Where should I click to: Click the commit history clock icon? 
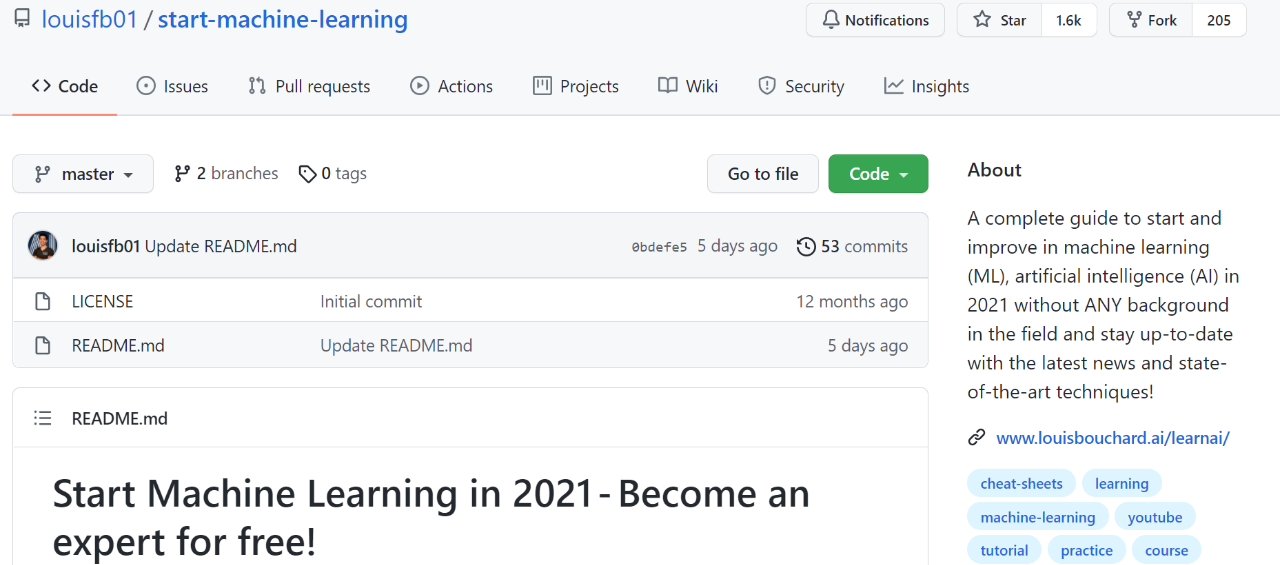click(x=806, y=247)
